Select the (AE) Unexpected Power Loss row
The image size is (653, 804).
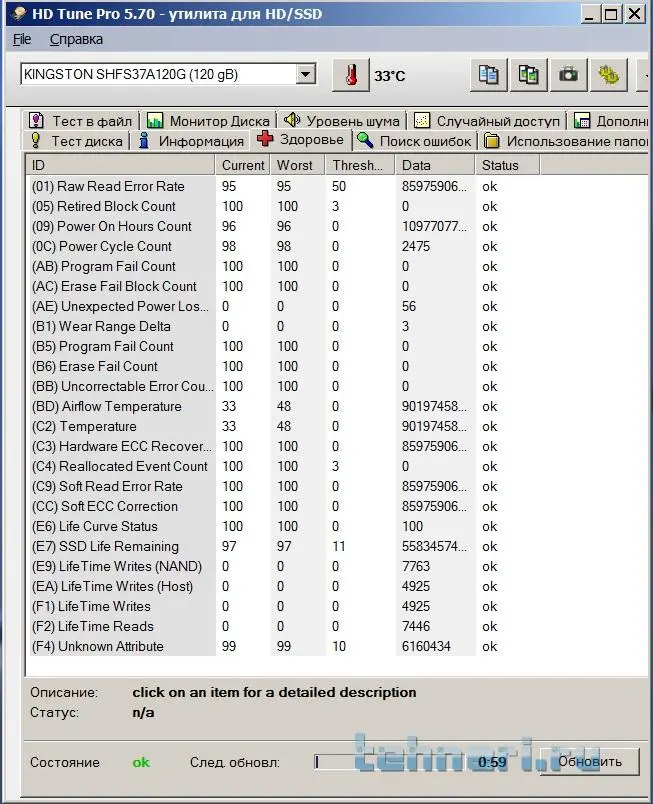coord(336,306)
